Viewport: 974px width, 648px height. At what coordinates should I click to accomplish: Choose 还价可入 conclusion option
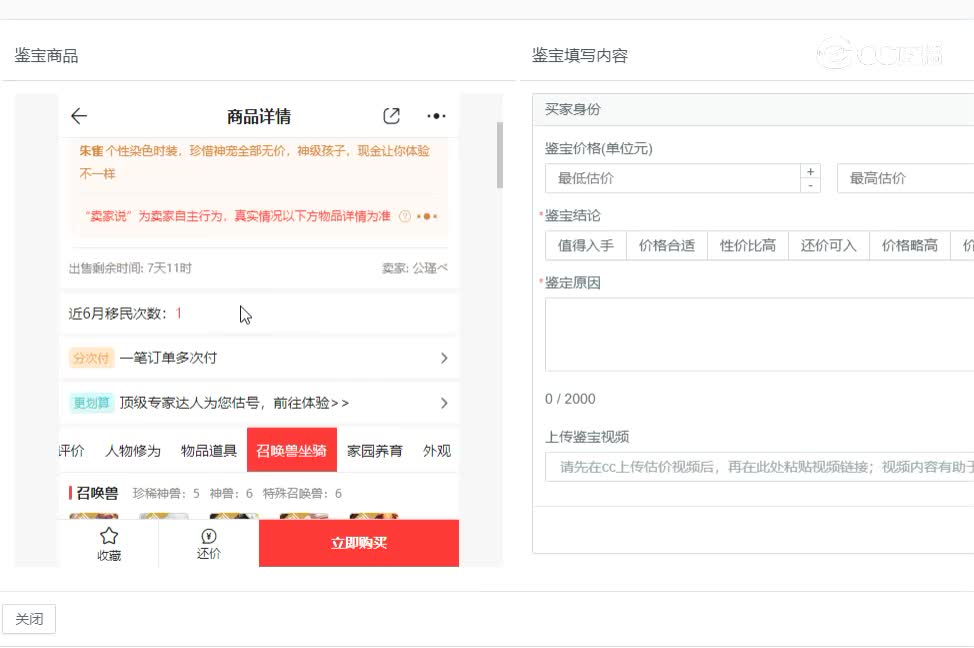click(x=829, y=245)
